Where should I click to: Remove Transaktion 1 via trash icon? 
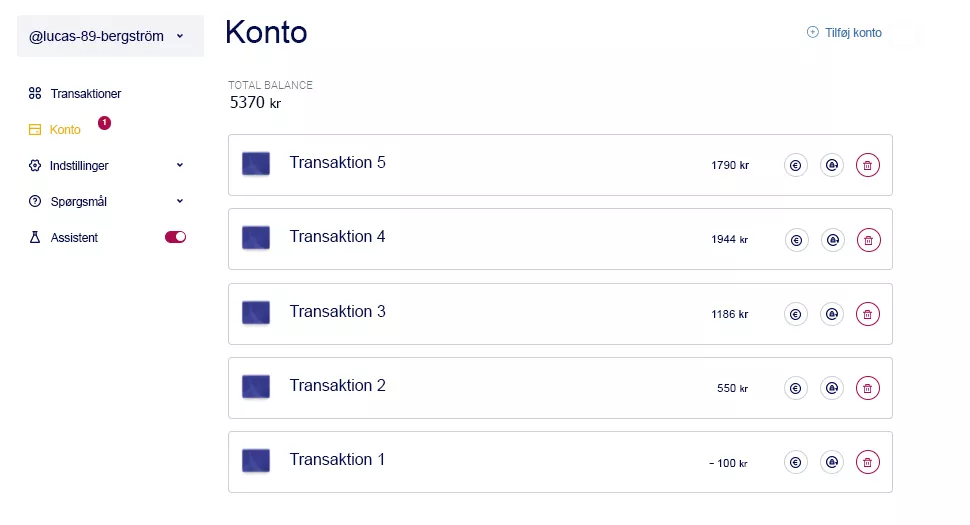point(867,463)
